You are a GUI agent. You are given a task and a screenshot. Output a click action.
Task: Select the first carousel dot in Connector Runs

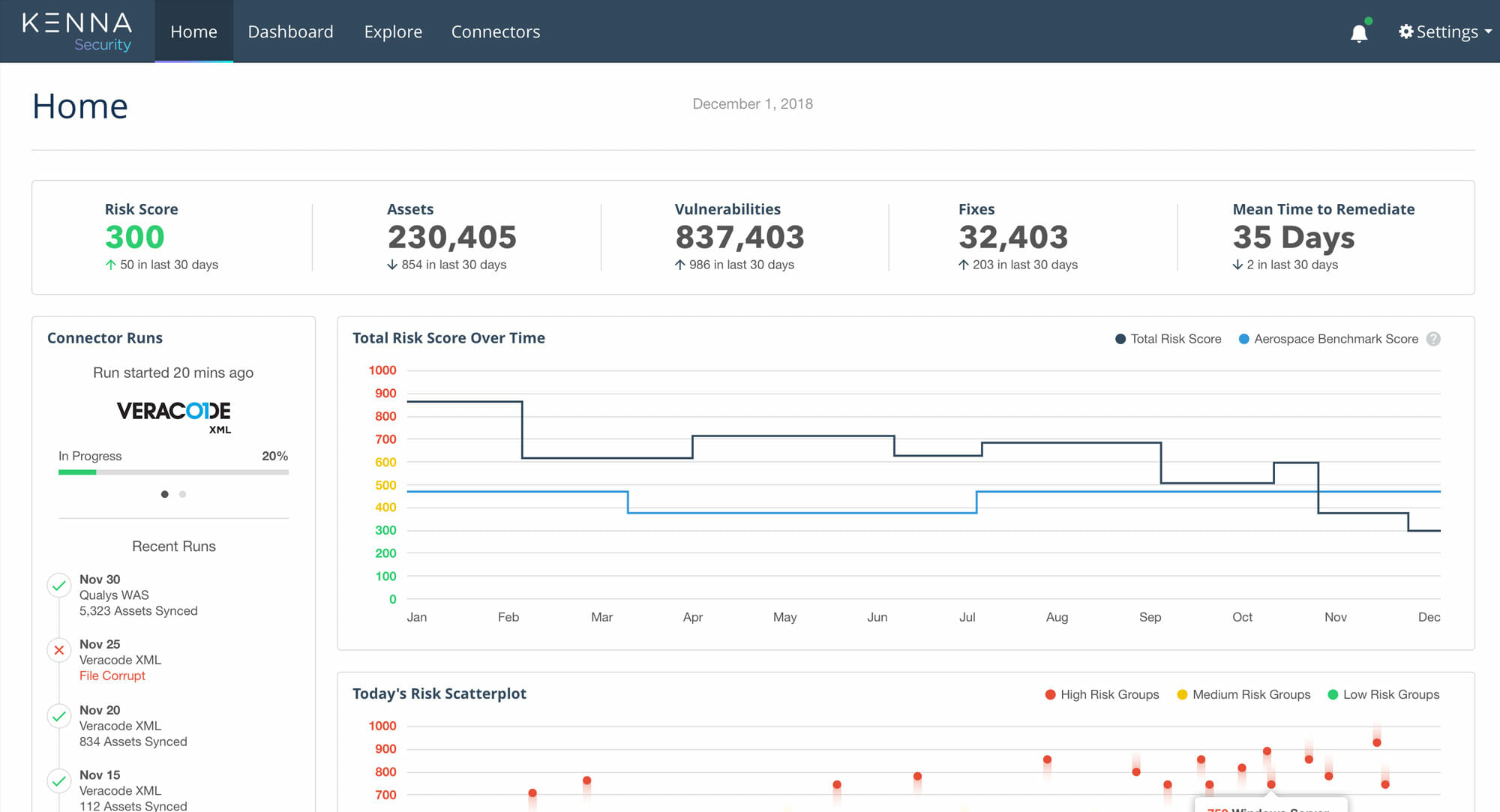164,494
